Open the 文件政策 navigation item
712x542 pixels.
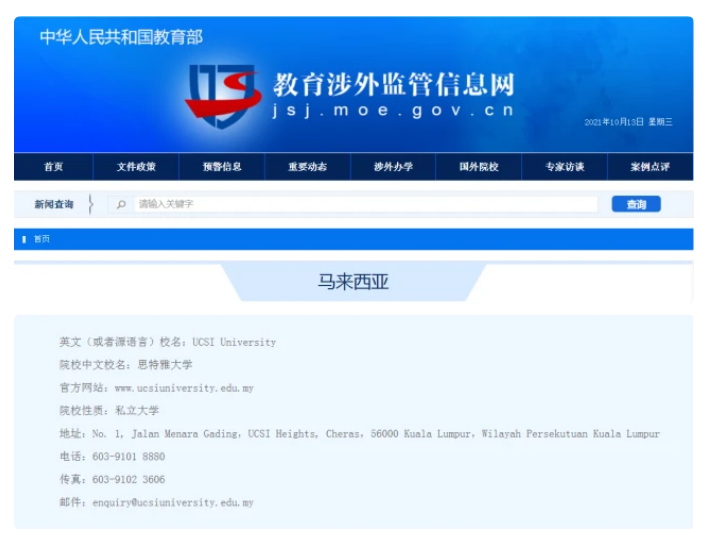pos(136,167)
